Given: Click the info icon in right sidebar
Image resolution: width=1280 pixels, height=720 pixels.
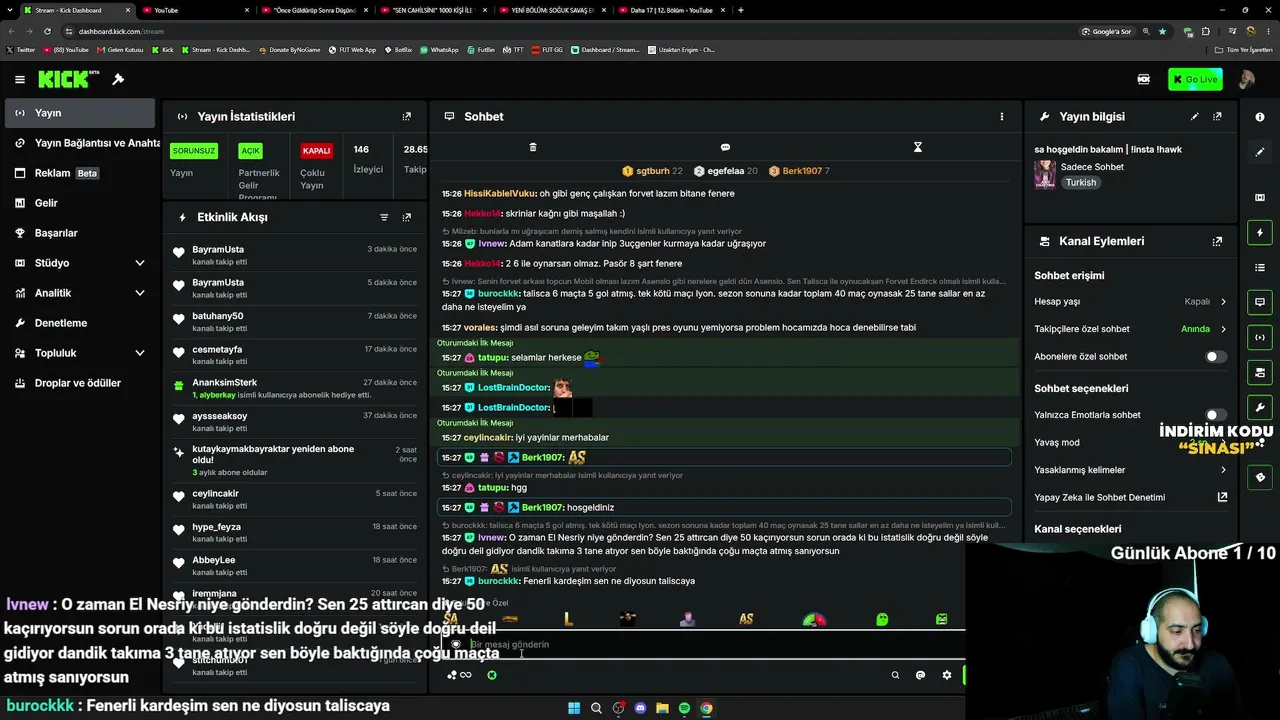Looking at the screenshot, I should [1260, 117].
